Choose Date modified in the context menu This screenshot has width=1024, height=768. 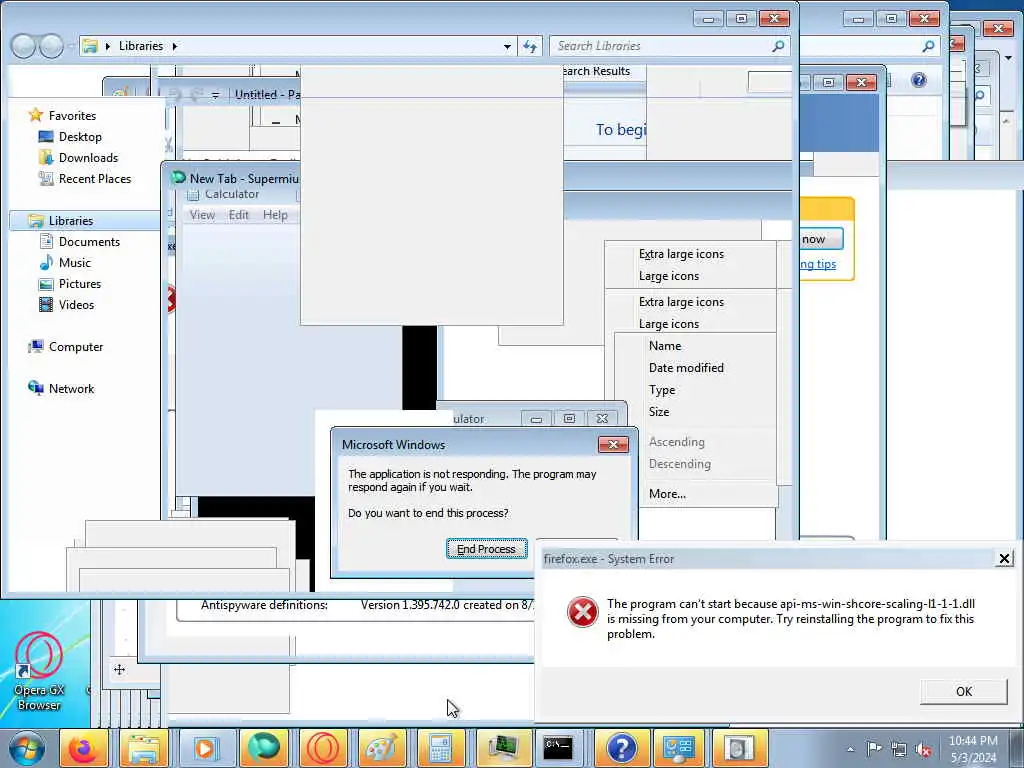click(x=686, y=368)
